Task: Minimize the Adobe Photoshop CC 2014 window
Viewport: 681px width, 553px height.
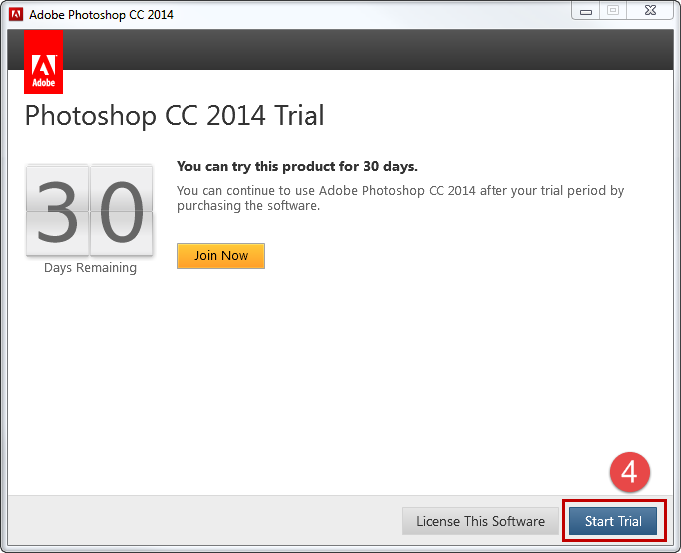Action: [585, 11]
